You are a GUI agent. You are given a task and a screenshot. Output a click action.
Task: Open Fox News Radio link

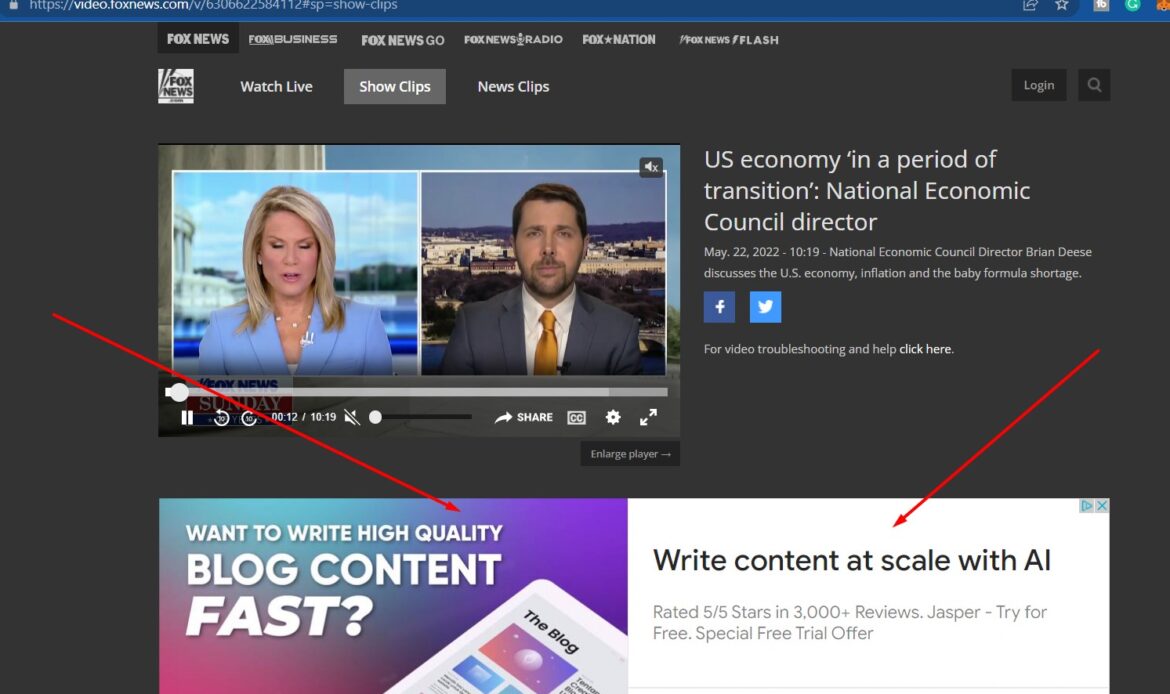[x=513, y=40]
